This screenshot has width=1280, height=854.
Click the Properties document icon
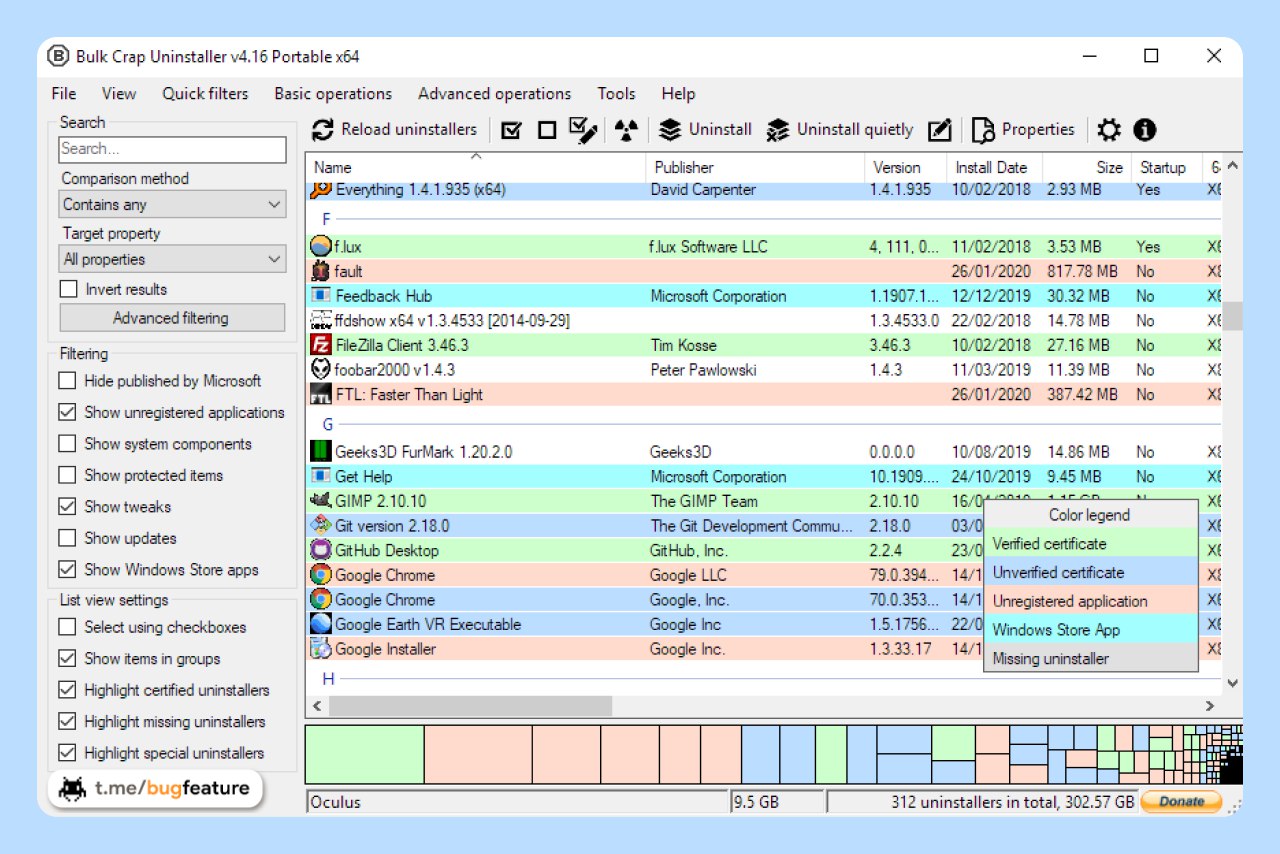tap(983, 130)
